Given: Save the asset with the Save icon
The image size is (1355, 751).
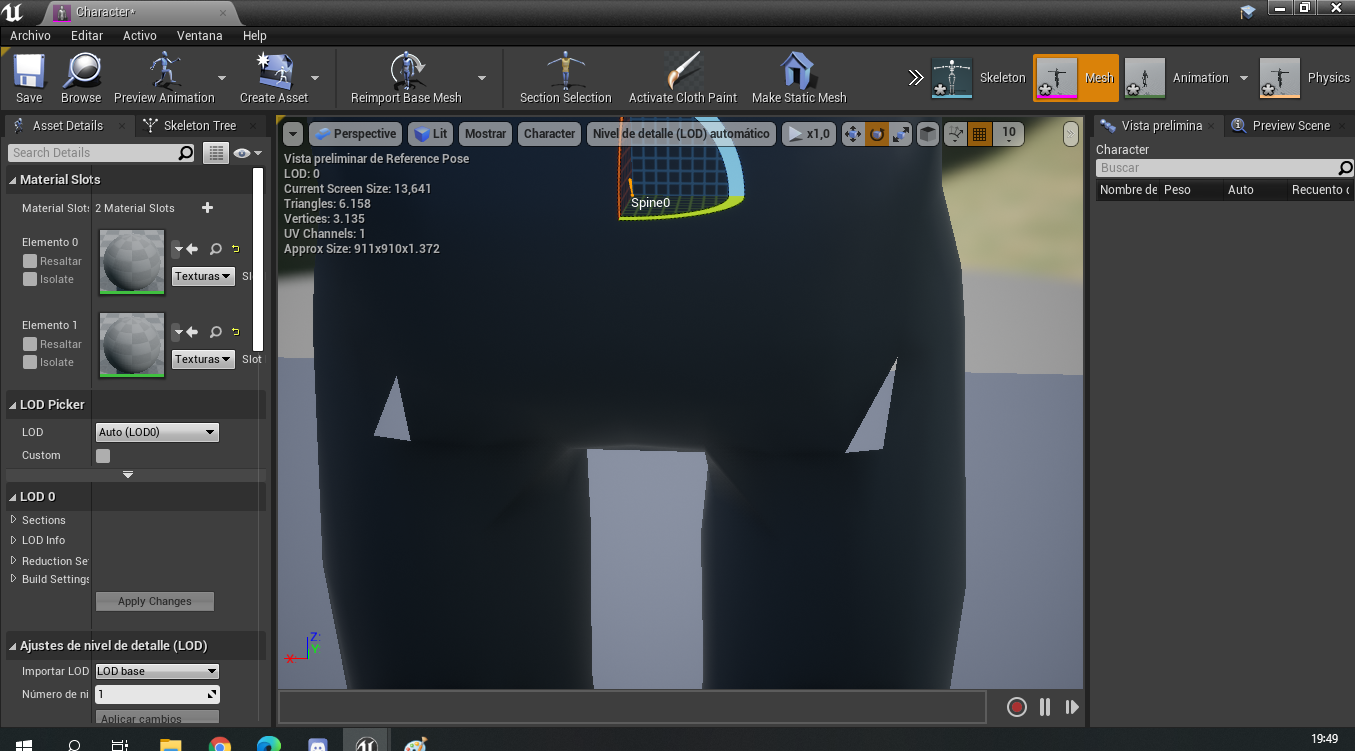Looking at the screenshot, I should [29, 78].
